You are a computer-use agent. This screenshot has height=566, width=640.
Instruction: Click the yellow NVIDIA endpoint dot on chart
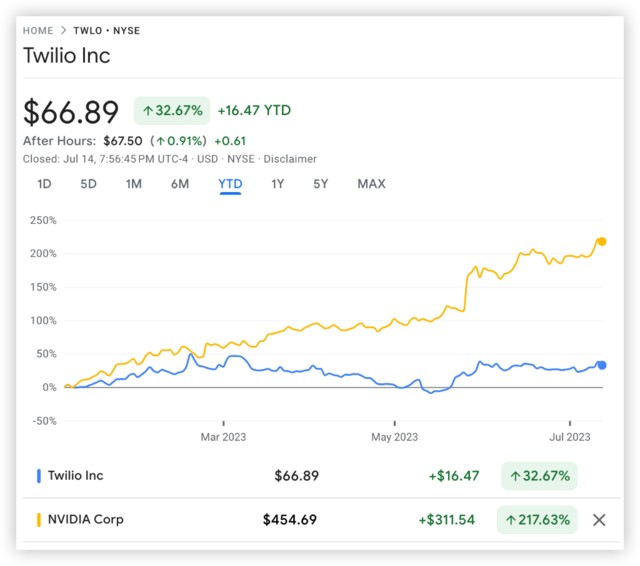tap(601, 241)
